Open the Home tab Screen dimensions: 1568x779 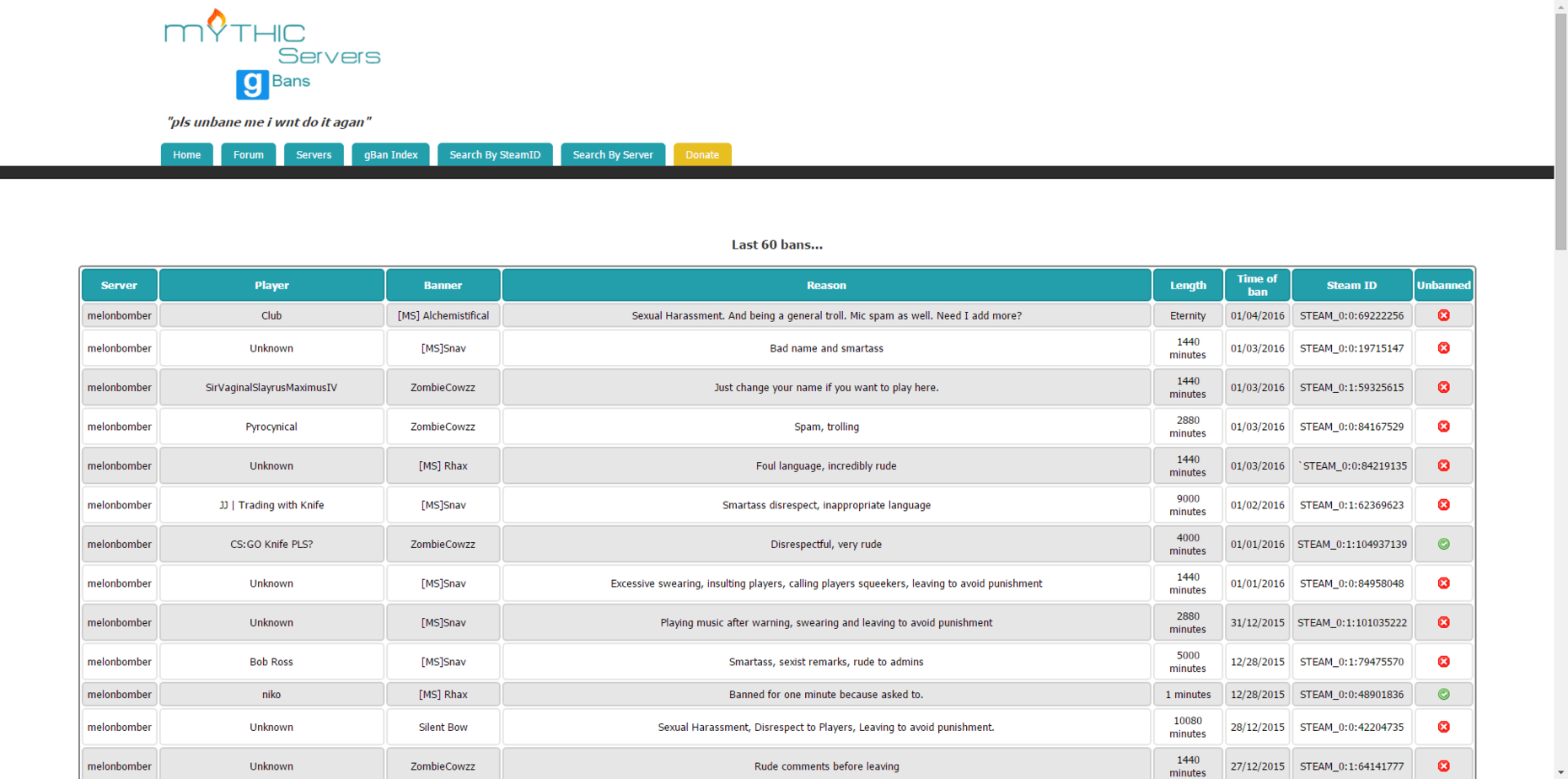(187, 154)
